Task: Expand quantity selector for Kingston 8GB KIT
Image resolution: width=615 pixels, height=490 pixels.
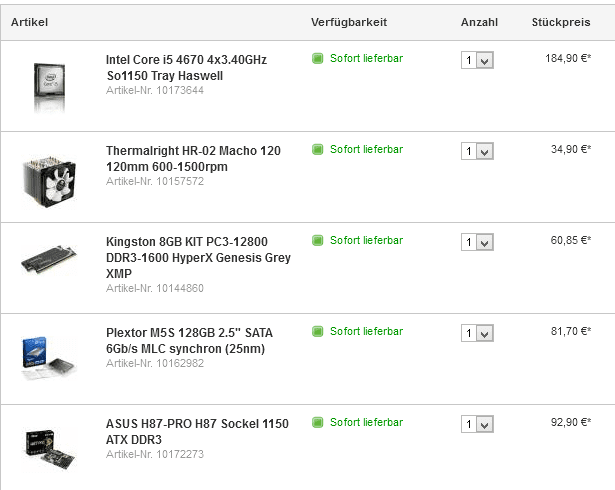Action: tap(477, 243)
